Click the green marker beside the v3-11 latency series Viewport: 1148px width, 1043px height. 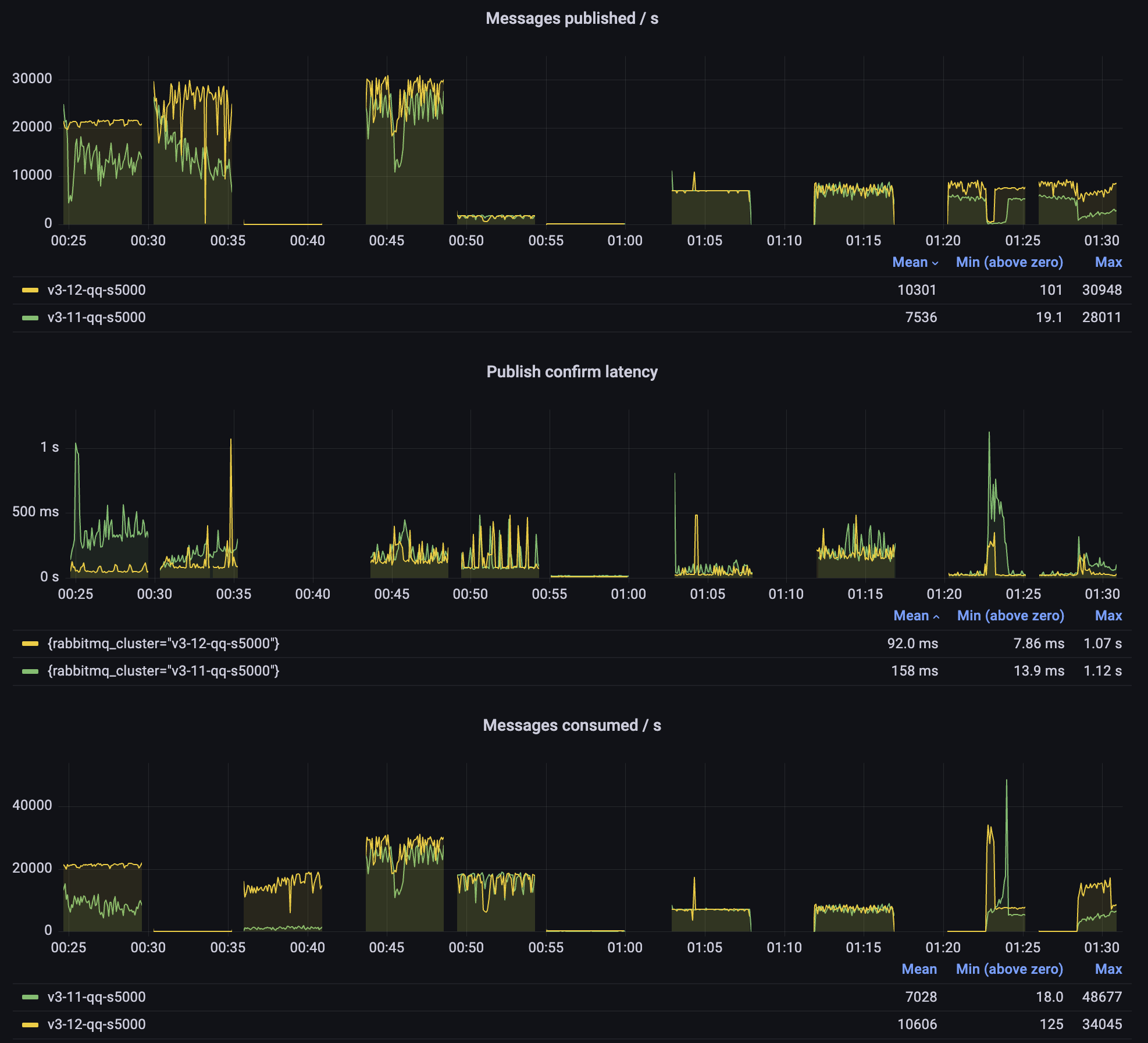[x=31, y=671]
